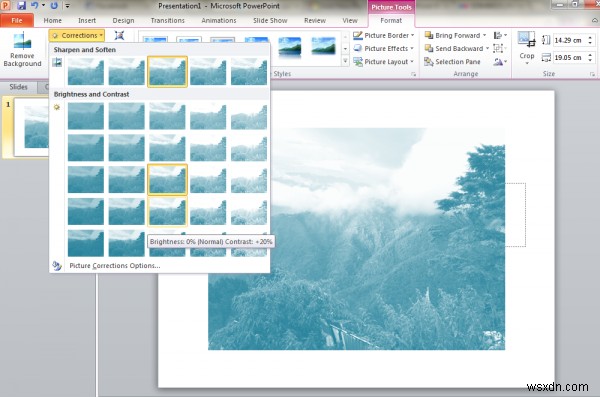Select Brightness 0% Contrast +20% thumbnail, fourth row
Screen dimensions: 600x397
(167, 211)
